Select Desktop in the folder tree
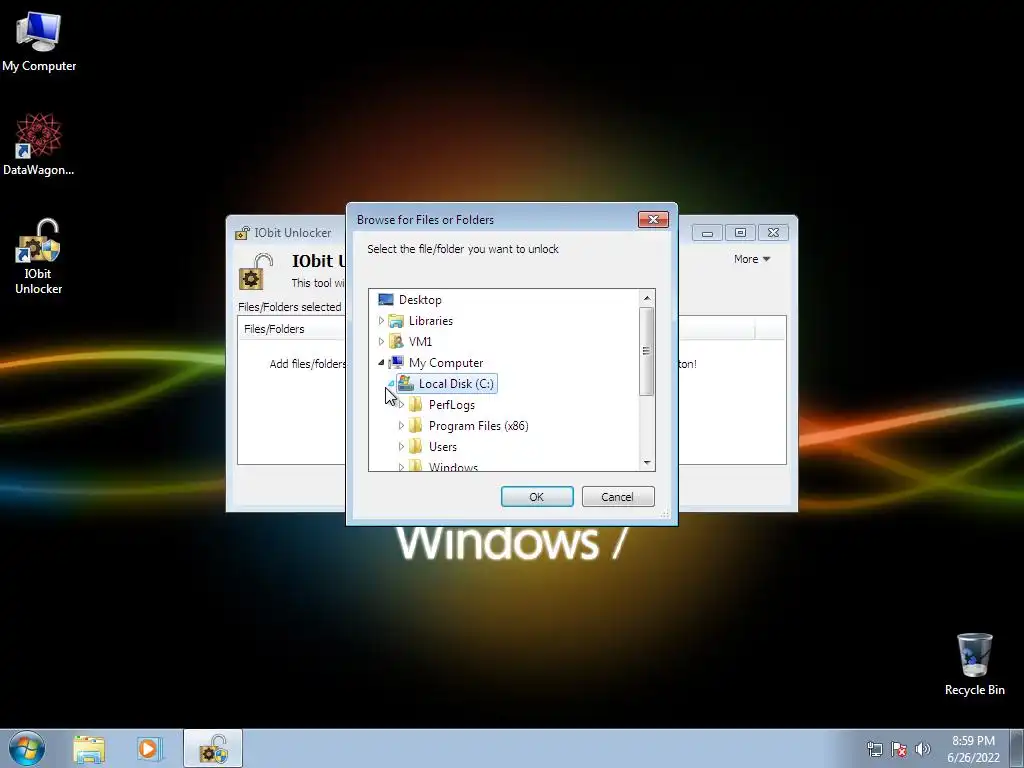 [420, 300]
